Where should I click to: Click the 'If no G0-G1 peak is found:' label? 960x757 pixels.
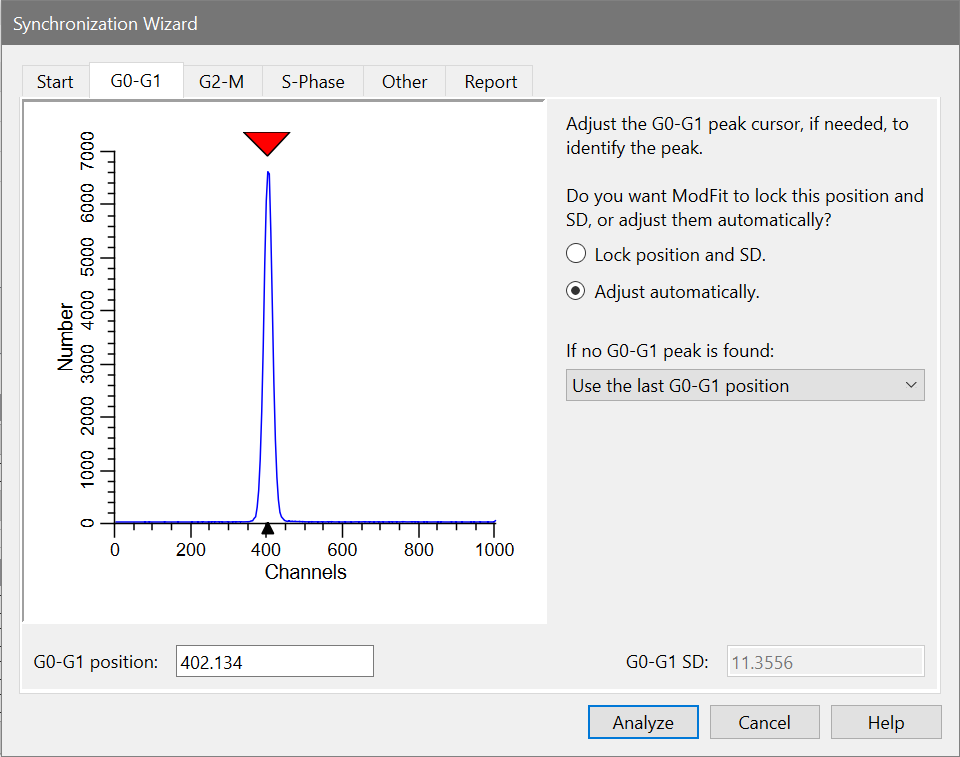[670, 351]
